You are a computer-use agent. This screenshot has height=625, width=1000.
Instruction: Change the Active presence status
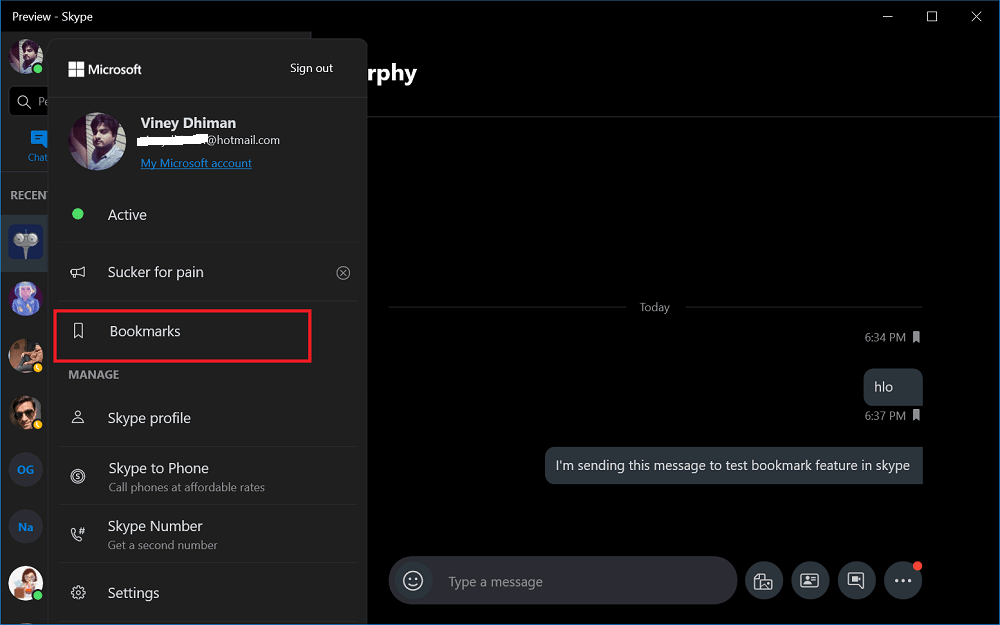pos(208,215)
